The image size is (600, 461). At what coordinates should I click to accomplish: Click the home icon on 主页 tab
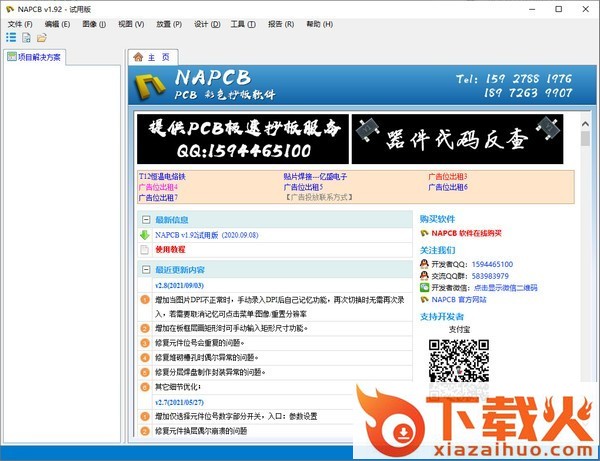point(138,57)
